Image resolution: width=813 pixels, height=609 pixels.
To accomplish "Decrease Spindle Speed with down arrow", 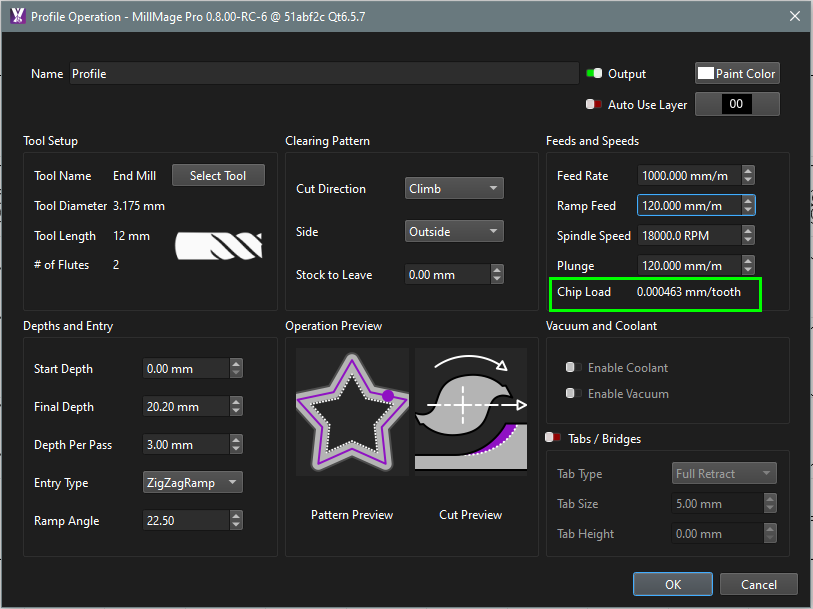I will pyautogui.click(x=748, y=240).
